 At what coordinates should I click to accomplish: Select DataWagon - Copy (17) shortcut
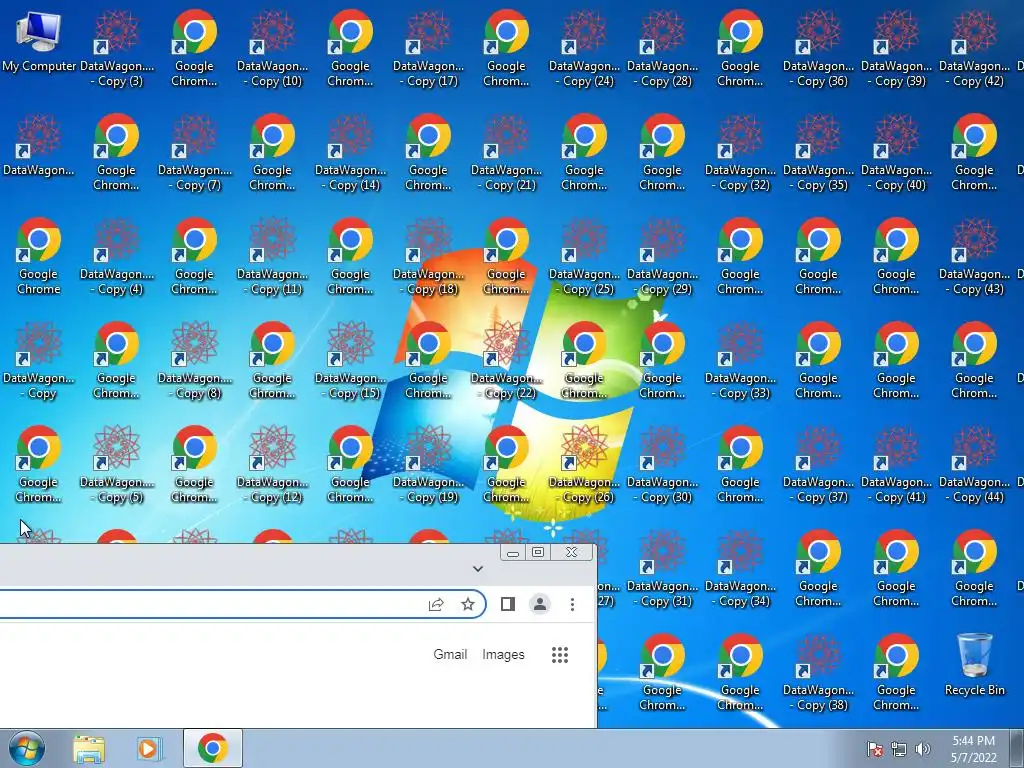[428, 49]
